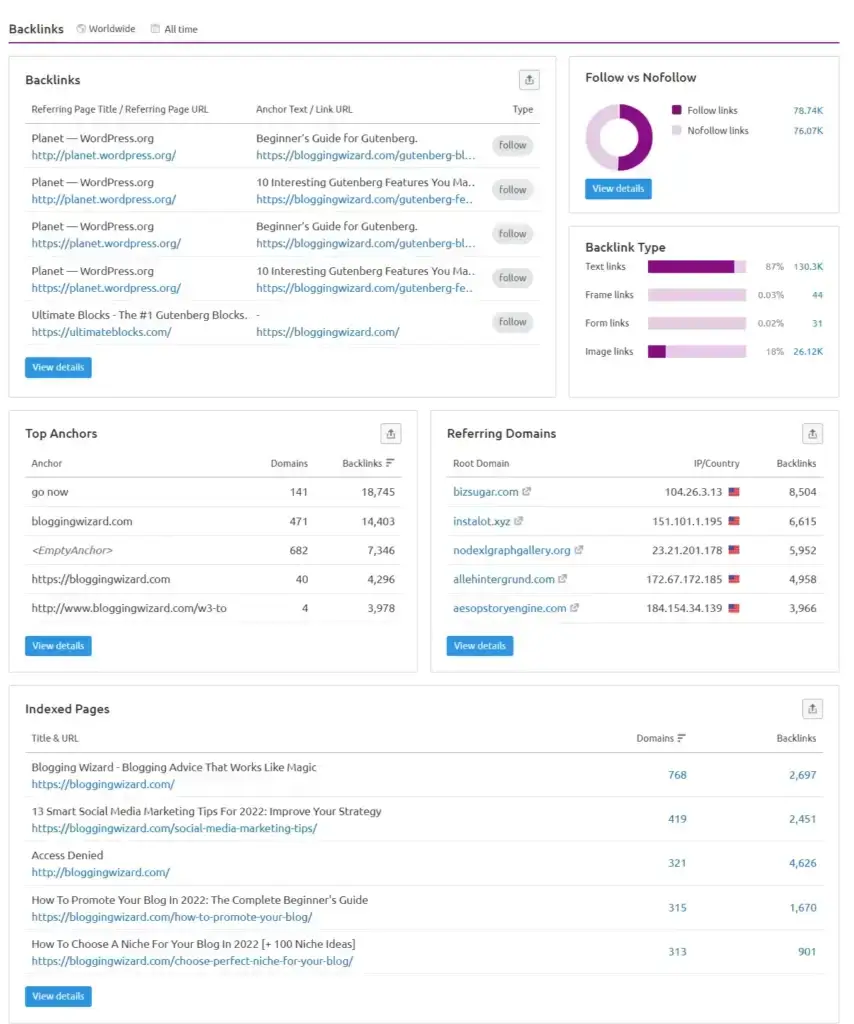
Task: Open the All time date filter
Action: coord(180,29)
